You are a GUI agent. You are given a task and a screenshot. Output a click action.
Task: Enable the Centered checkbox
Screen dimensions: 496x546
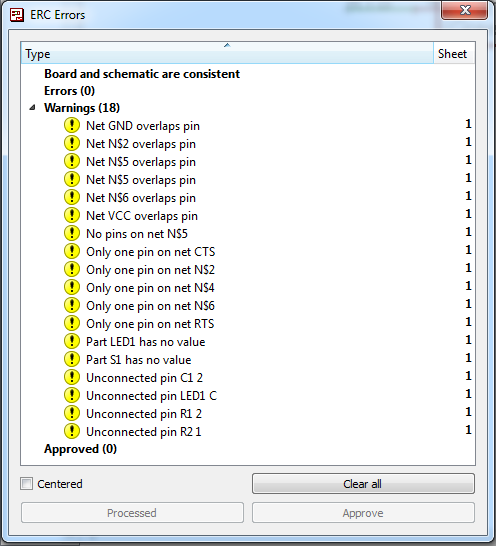tap(26, 484)
